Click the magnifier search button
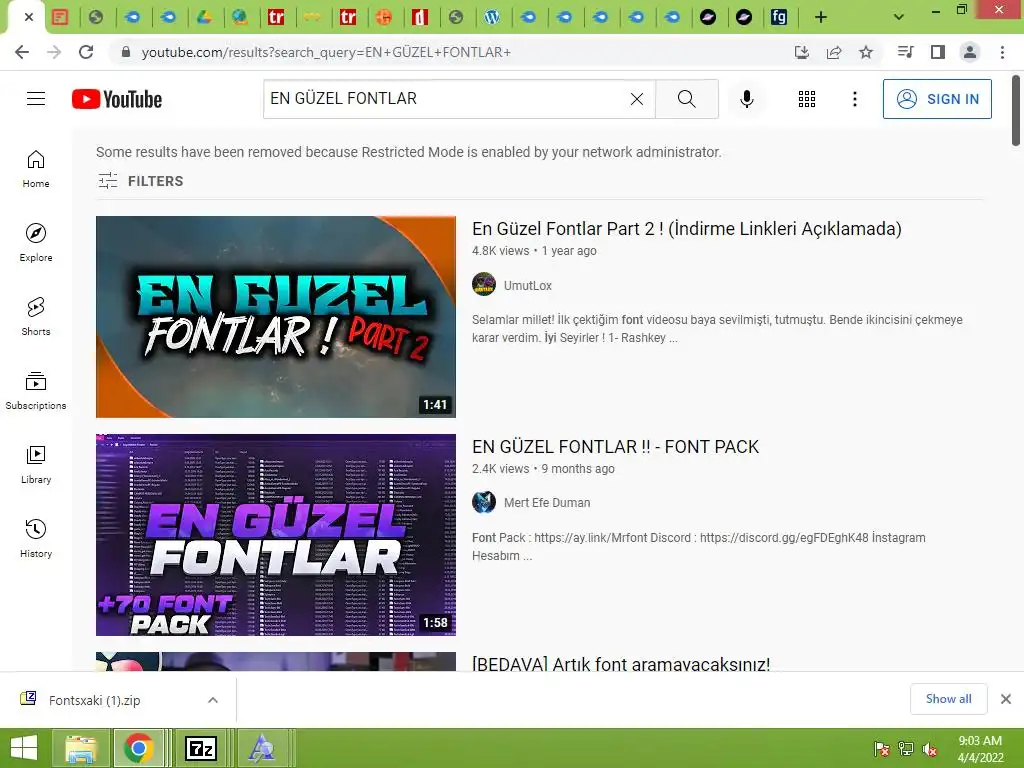 click(x=686, y=99)
